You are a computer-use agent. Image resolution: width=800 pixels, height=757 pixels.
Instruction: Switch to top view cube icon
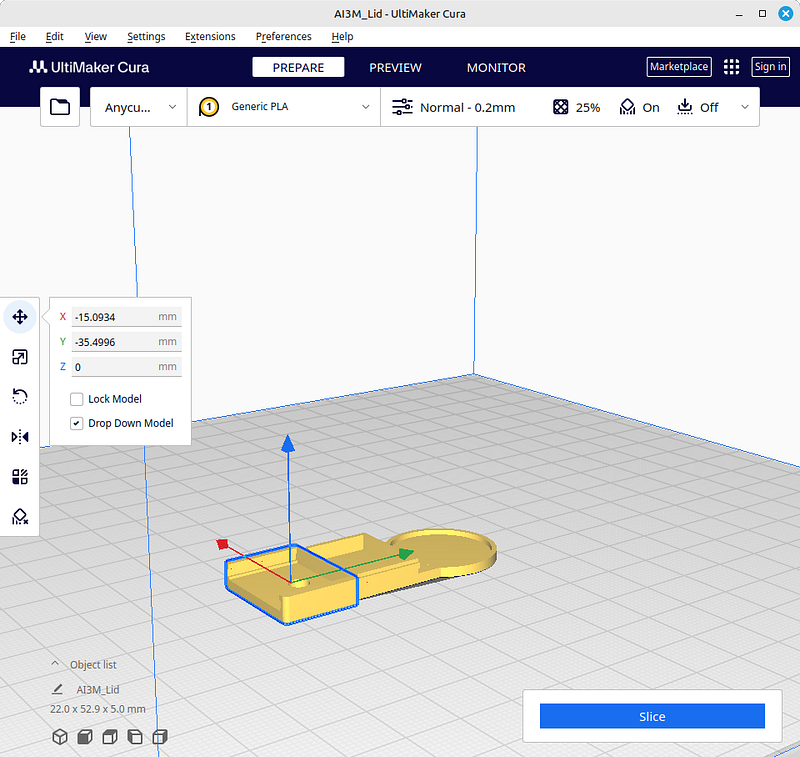(x=110, y=737)
